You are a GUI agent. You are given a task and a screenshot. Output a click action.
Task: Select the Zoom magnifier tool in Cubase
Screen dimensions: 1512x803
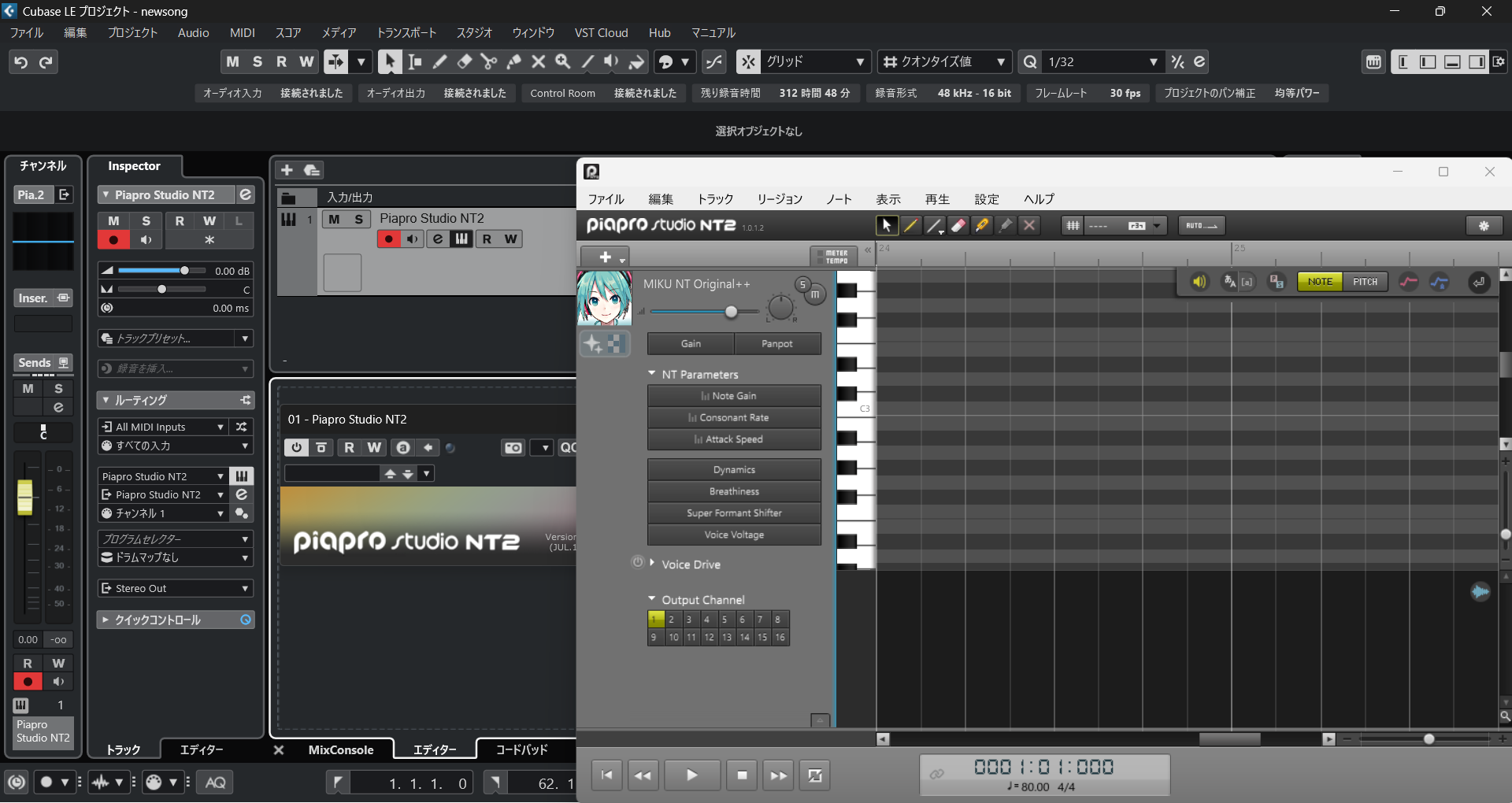coord(563,61)
